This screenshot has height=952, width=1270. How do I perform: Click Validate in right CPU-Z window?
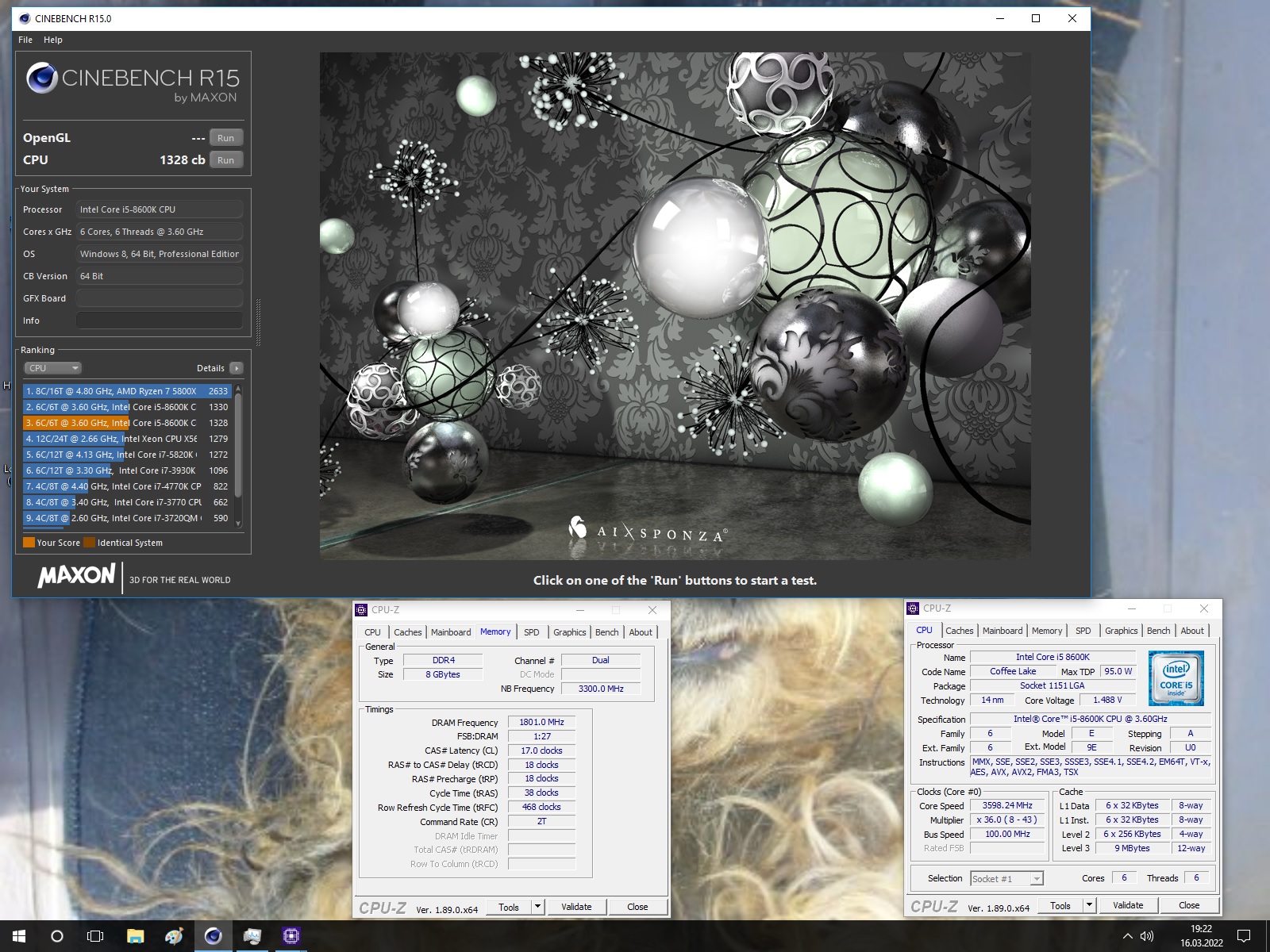pos(1128,905)
